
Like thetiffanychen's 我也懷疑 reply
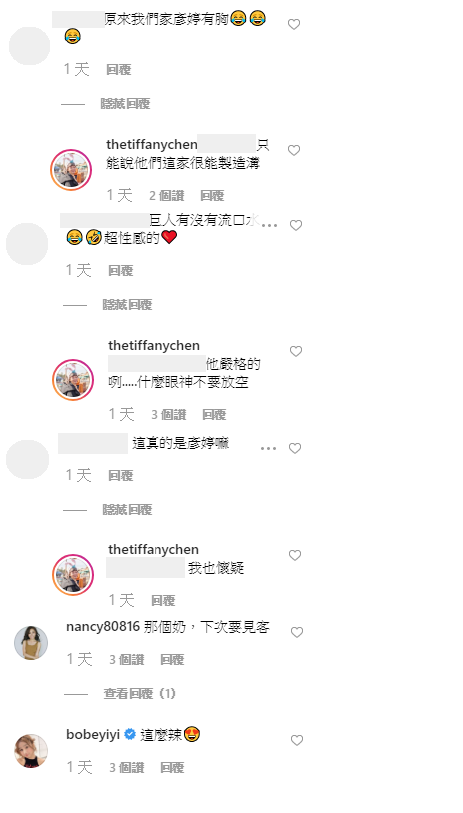[x=295, y=555]
